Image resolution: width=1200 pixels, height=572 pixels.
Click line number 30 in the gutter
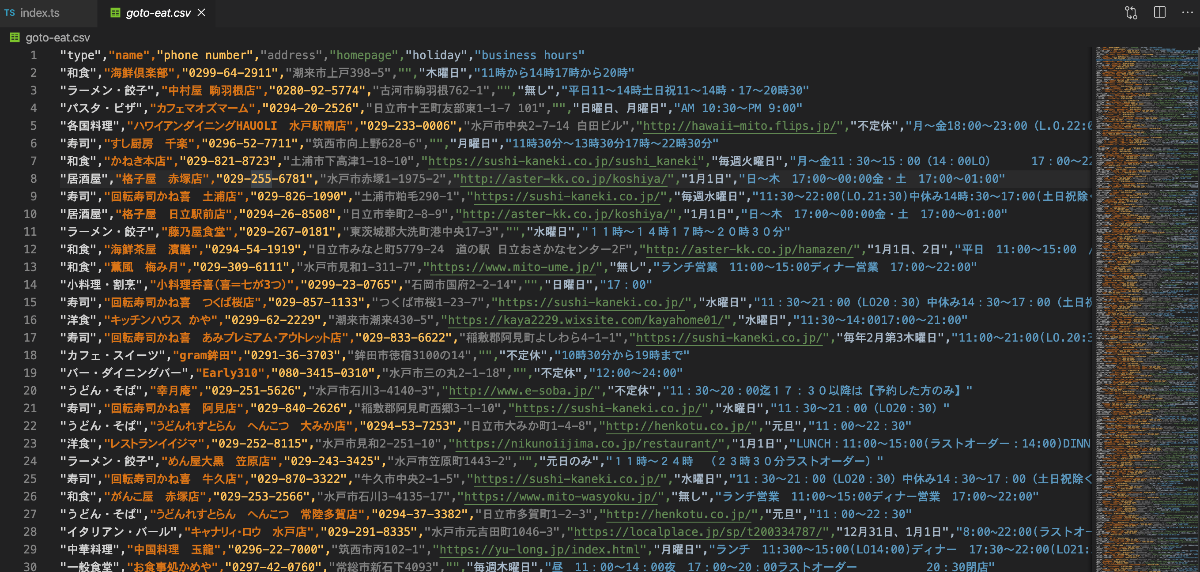point(31,567)
